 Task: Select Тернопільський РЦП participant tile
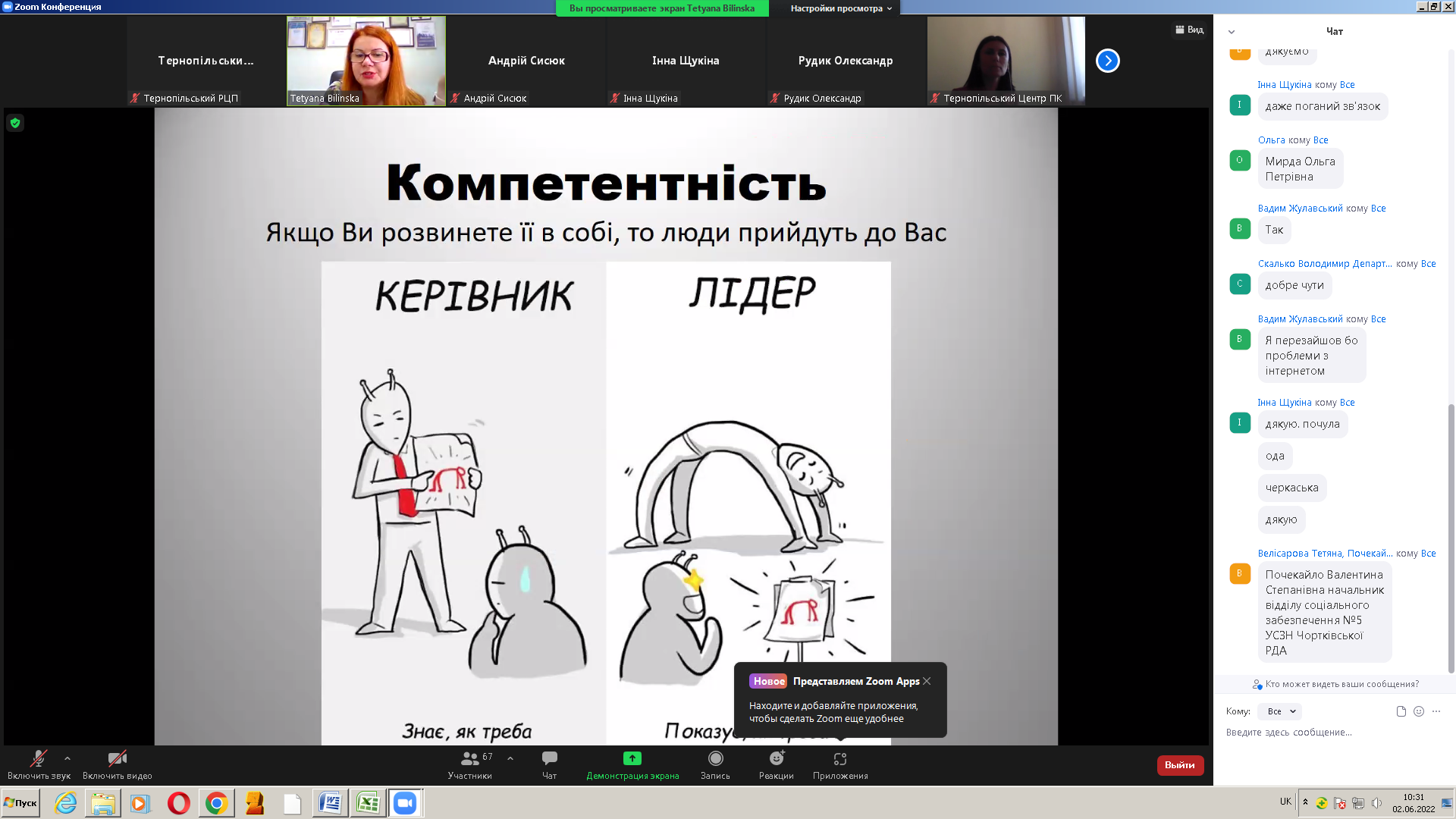point(206,61)
